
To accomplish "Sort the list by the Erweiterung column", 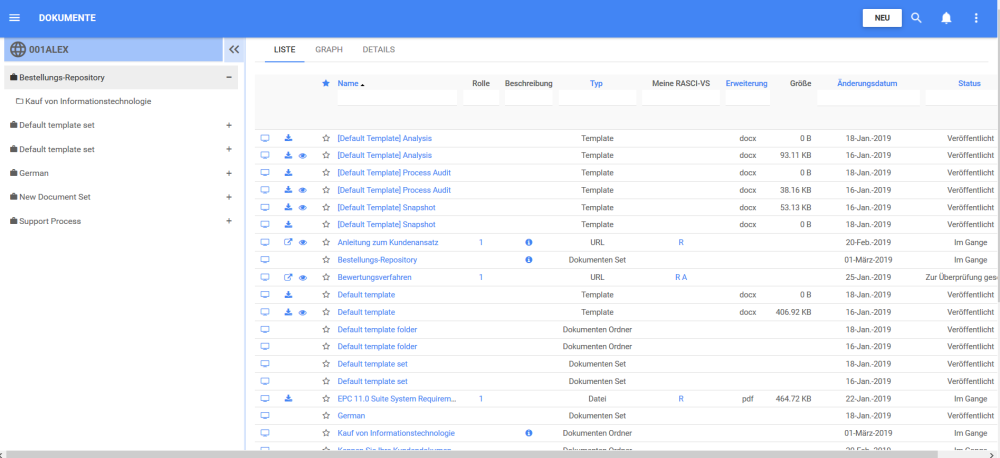I will (x=747, y=84).
